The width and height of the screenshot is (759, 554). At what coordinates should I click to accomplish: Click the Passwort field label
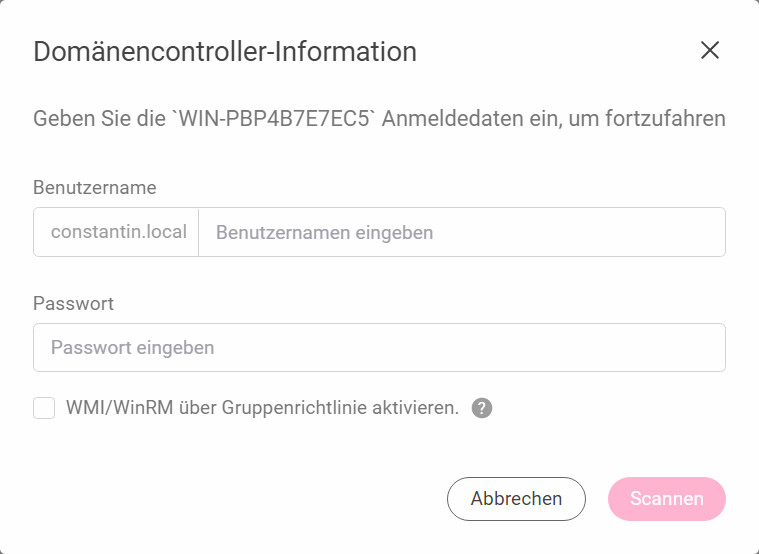74,304
